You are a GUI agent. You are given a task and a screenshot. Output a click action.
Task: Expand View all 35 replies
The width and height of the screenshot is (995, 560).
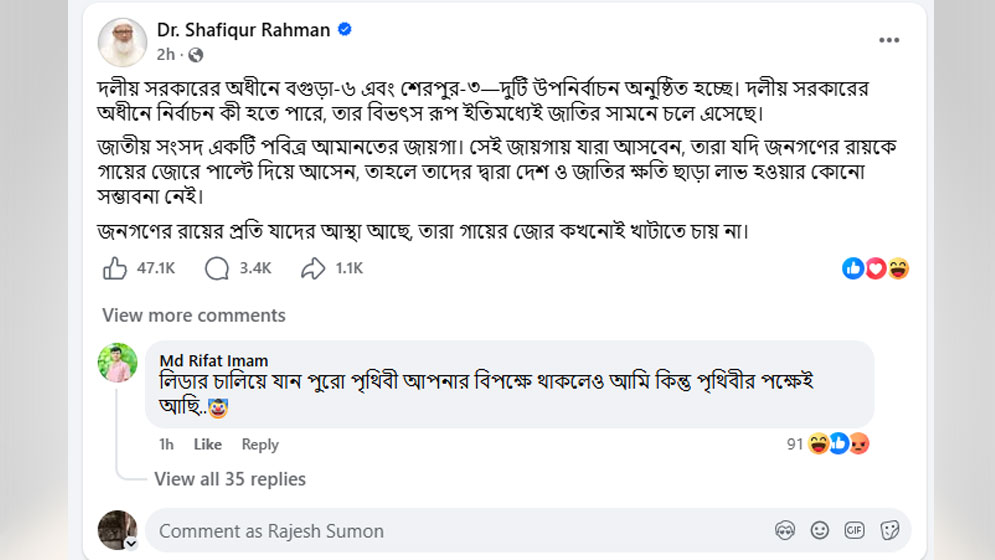(x=230, y=479)
